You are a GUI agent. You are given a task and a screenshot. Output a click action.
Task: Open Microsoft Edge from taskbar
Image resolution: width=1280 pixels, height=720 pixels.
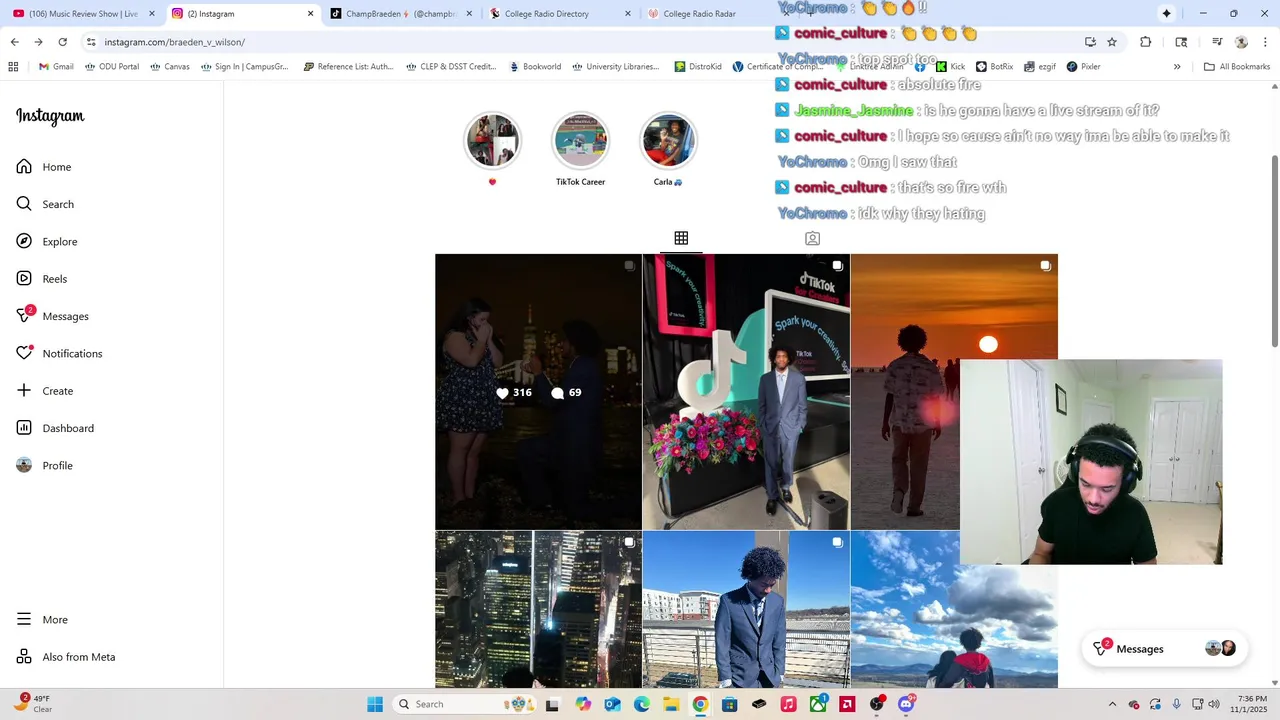[x=642, y=704]
